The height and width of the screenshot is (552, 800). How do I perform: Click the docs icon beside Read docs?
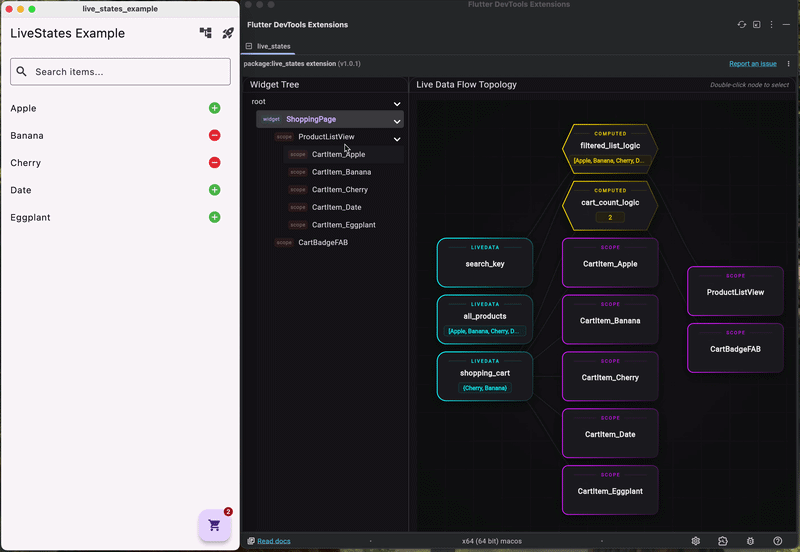pyautogui.click(x=251, y=541)
